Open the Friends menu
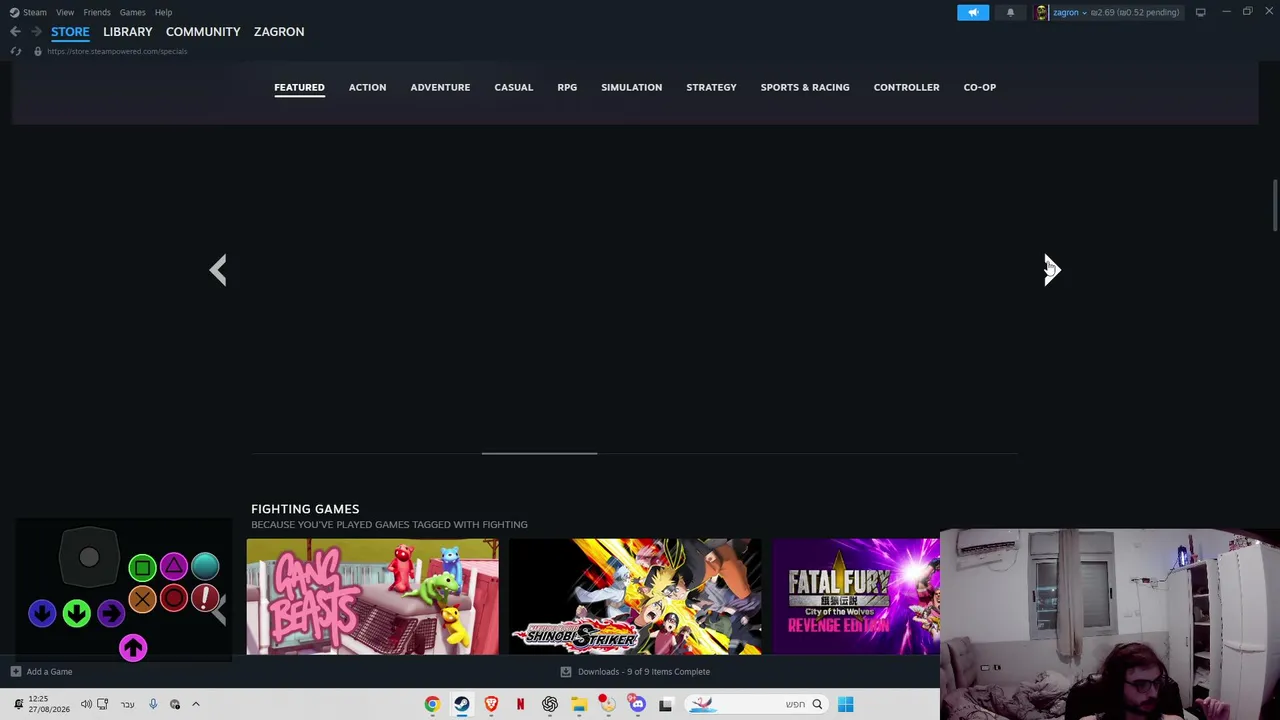This screenshot has height=720, width=1280. [97, 12]
